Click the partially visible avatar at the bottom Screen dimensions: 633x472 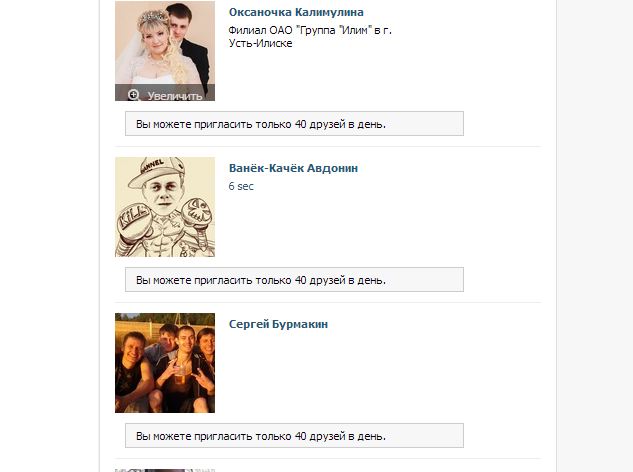(165, 470)
